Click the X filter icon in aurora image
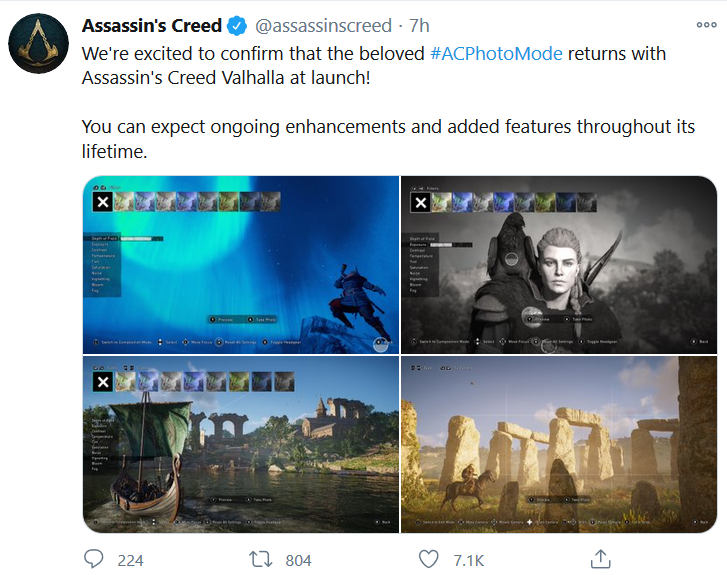The image size is (727, 575). coord(103,202)
